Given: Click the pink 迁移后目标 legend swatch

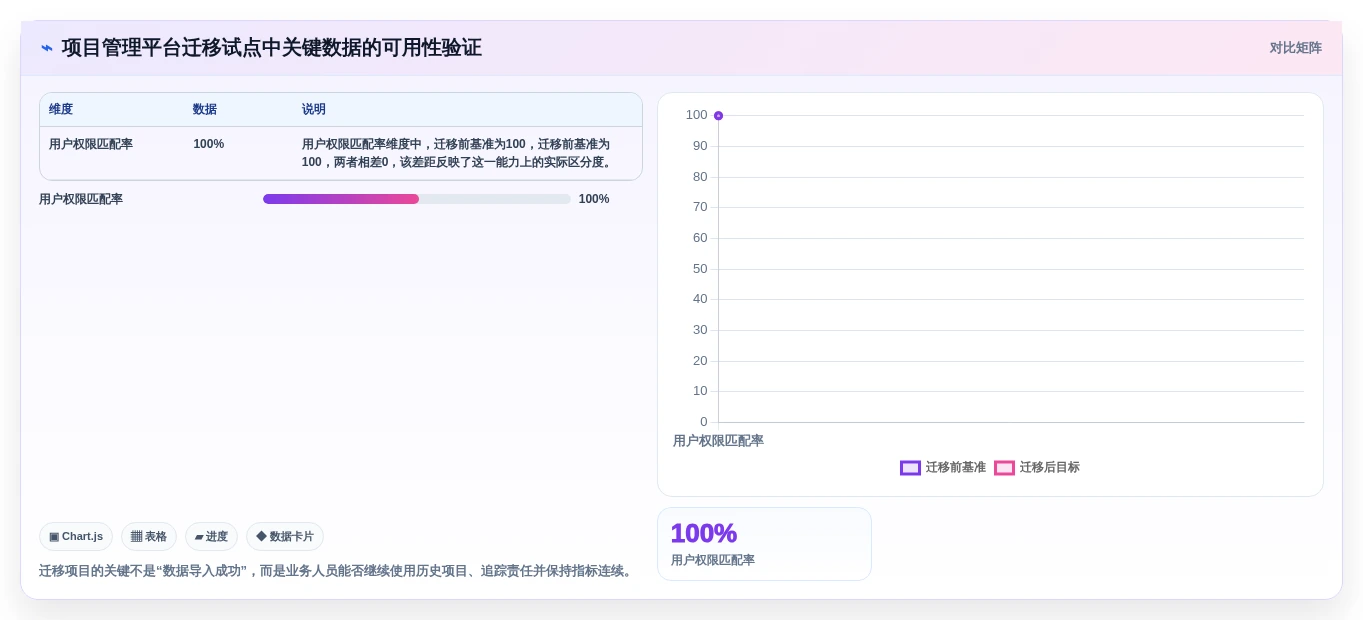Looking at the screenshot, I should (1004, 467).
